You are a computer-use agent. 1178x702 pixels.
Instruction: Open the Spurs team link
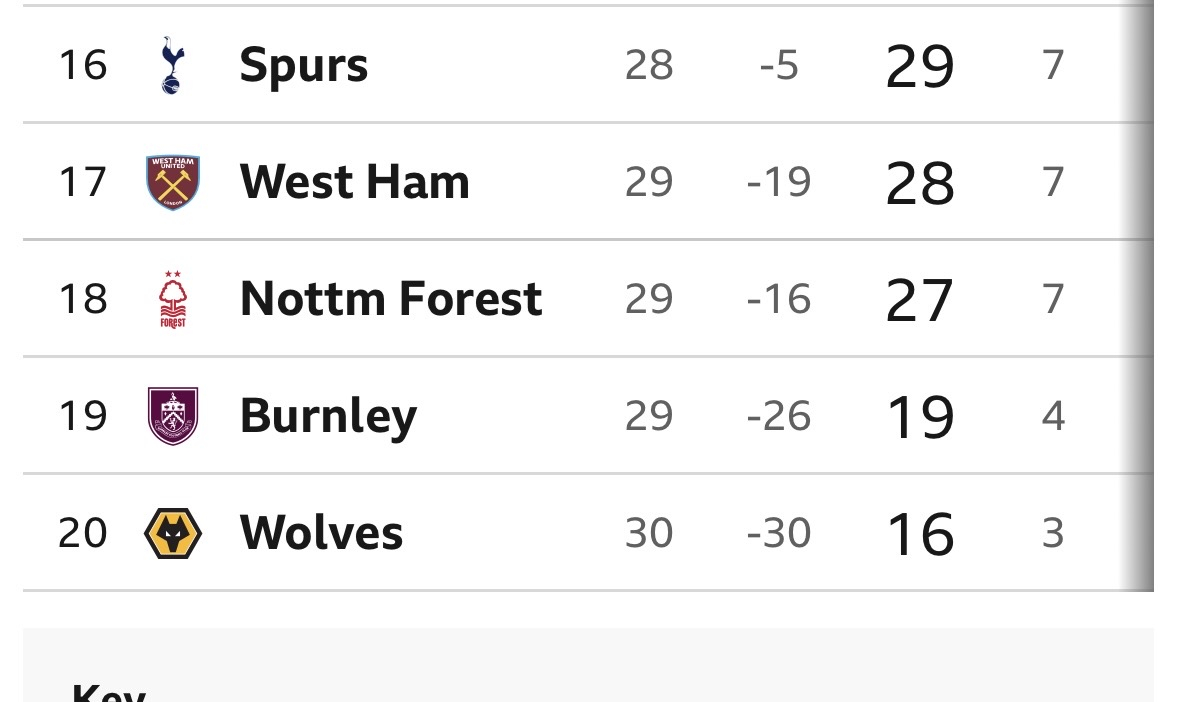(x=304, y=66)
